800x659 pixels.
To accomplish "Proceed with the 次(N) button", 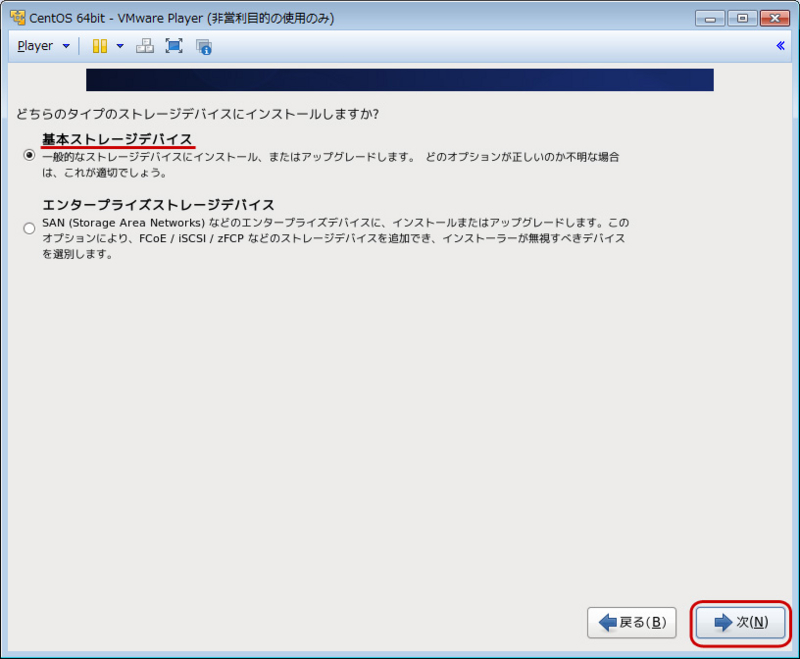I will (740, 622).
